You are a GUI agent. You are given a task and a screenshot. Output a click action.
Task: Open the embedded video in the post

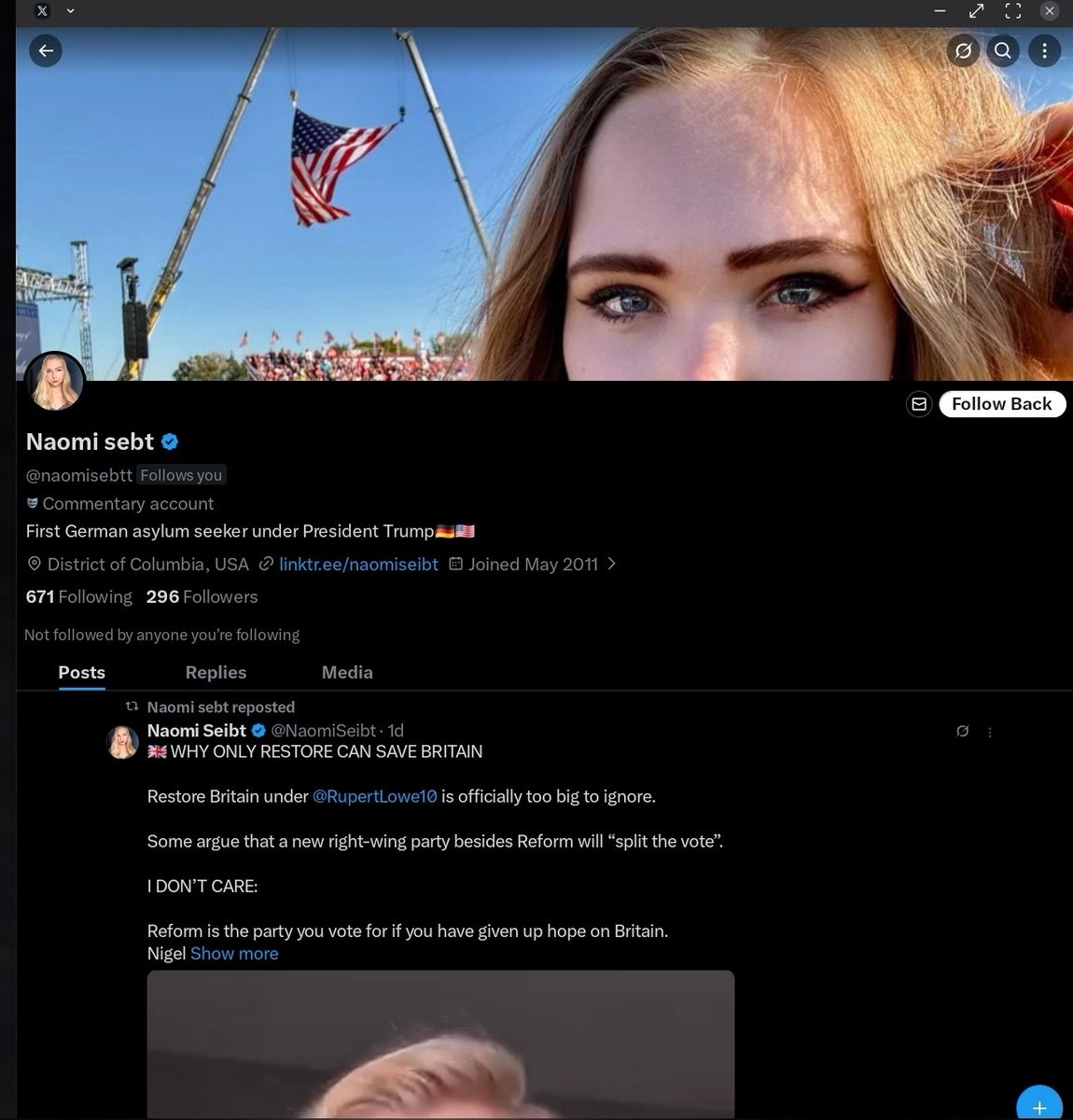[x=440, y=1044]
